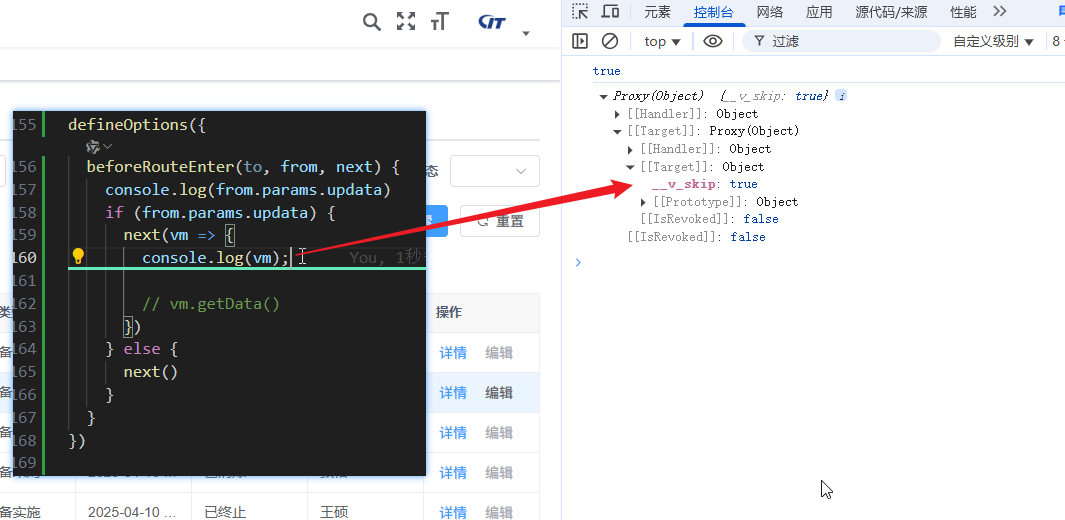Viewport: 1065px width, 520px height.
Task: Activate the DevTools inspect element picker icon
Action: (579, 12)
